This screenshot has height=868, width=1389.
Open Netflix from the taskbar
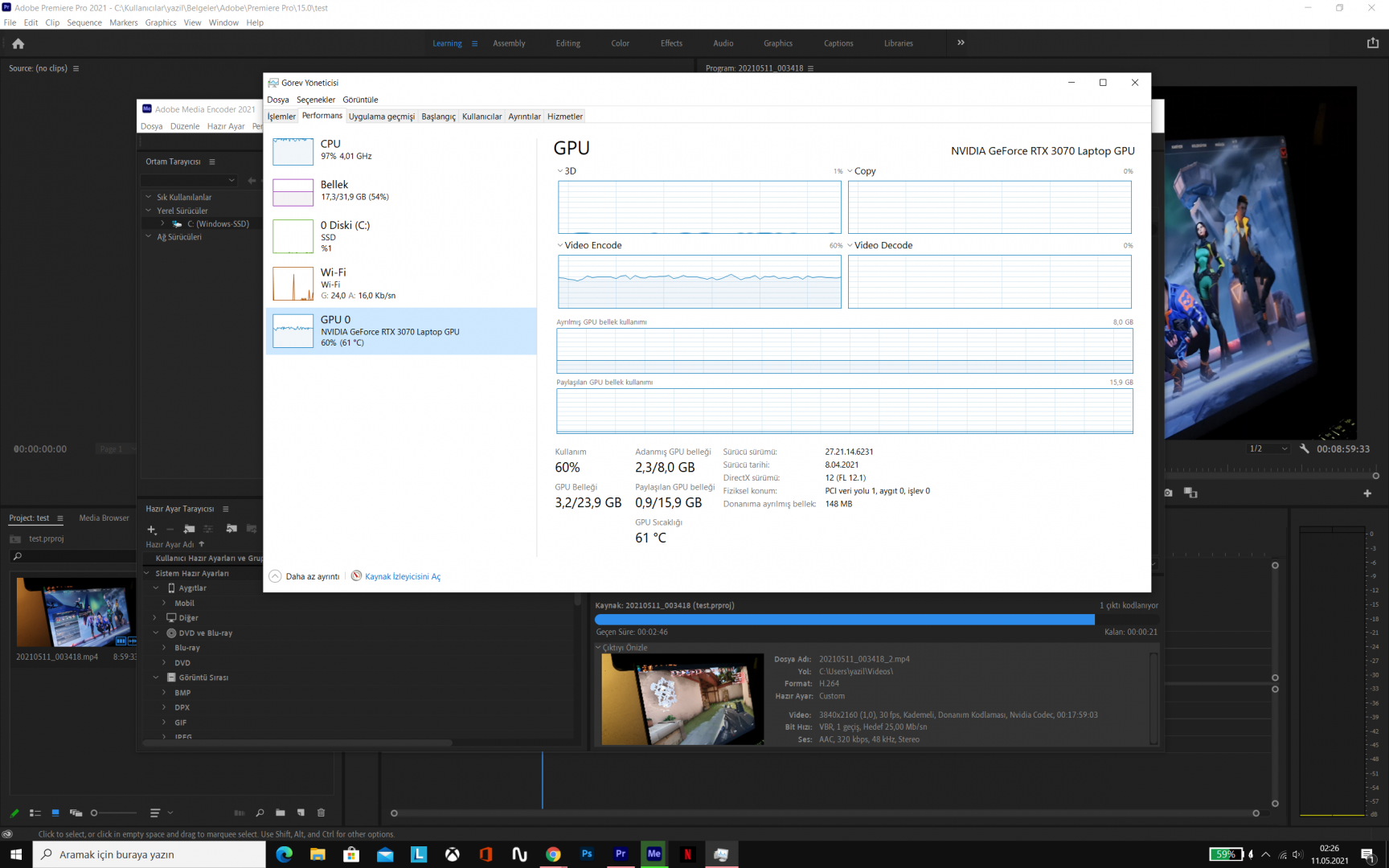click(x=687, y=854)
